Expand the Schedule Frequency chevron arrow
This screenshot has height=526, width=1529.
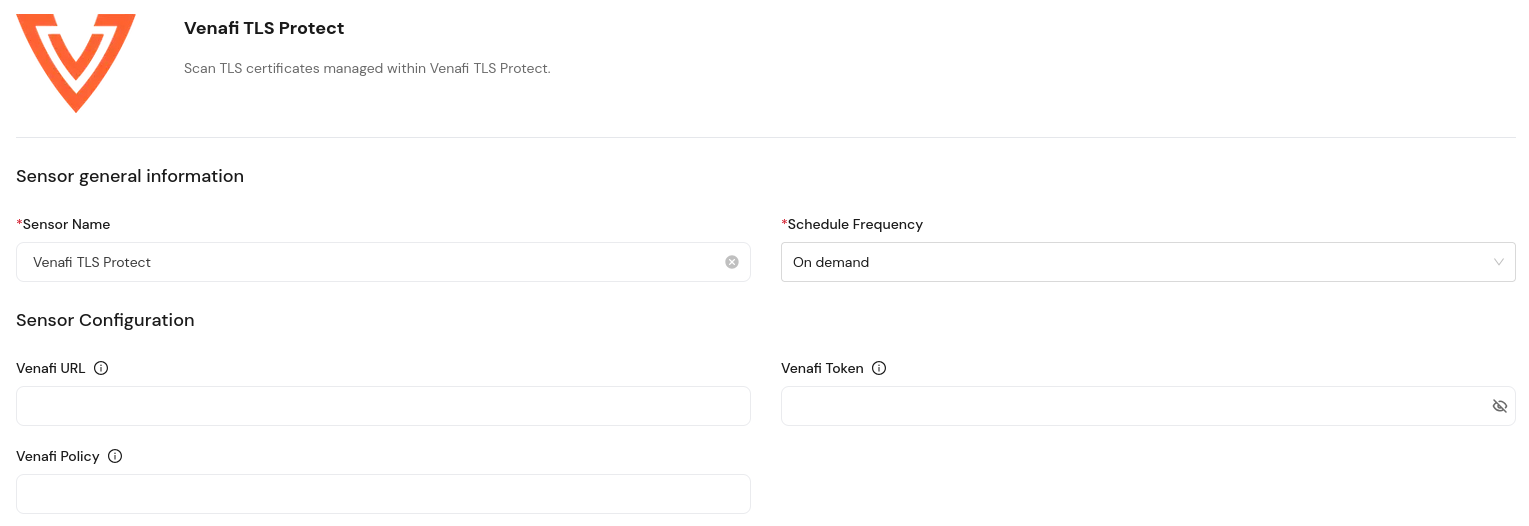click(x=1498, y=262)
